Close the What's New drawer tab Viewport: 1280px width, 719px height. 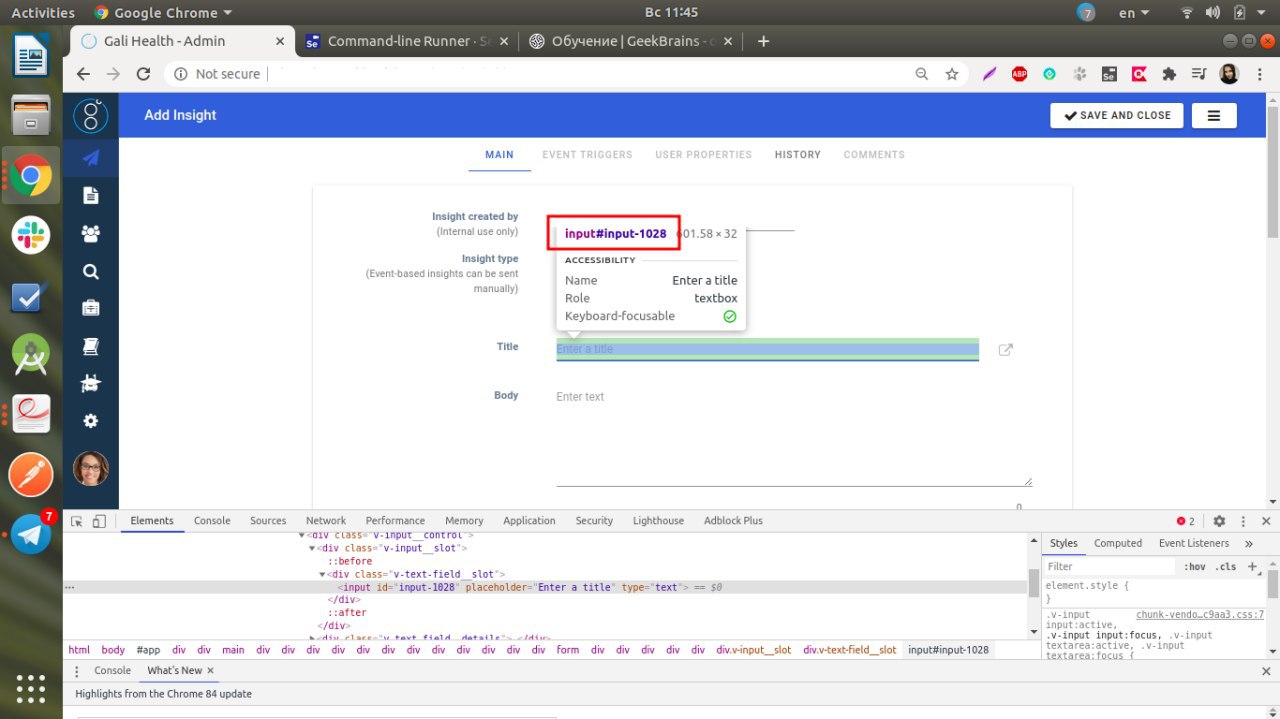tap(210, 671)
